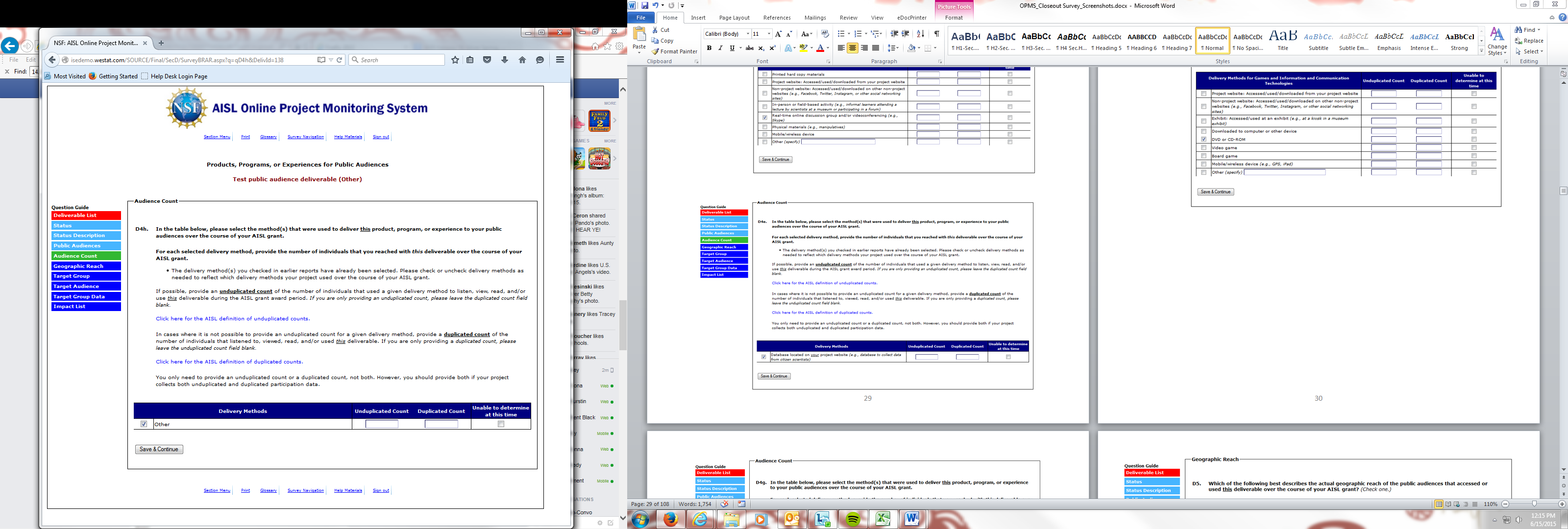Apply center alignment in Word
Viewport: 1568px width, 529px height.
click(852, 48)
